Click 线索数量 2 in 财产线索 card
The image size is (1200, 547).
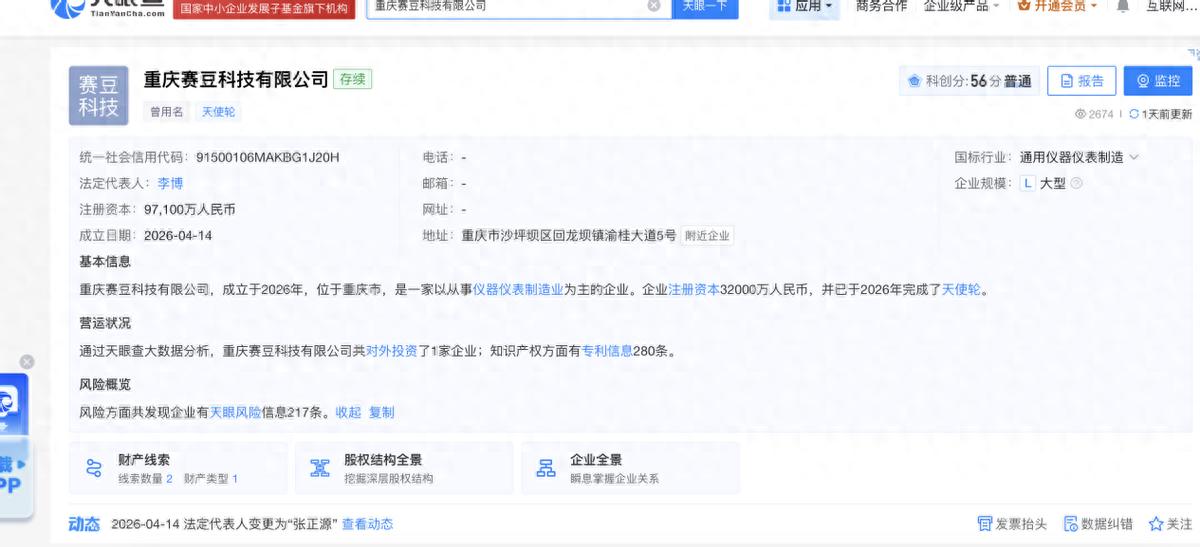pyautogui.click(x=145, y=479)
